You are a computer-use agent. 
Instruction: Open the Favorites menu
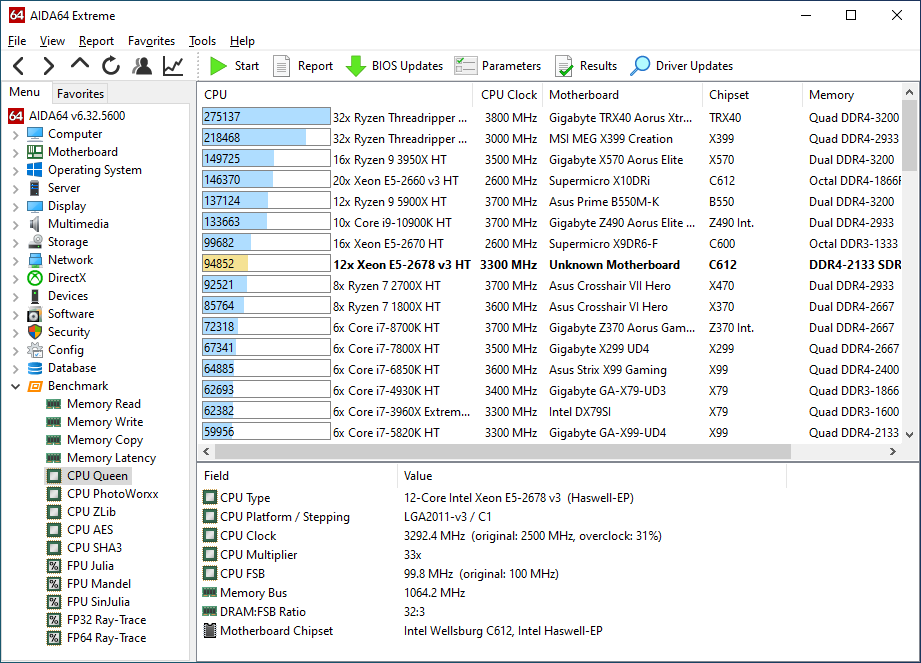(x=152, y=41)
